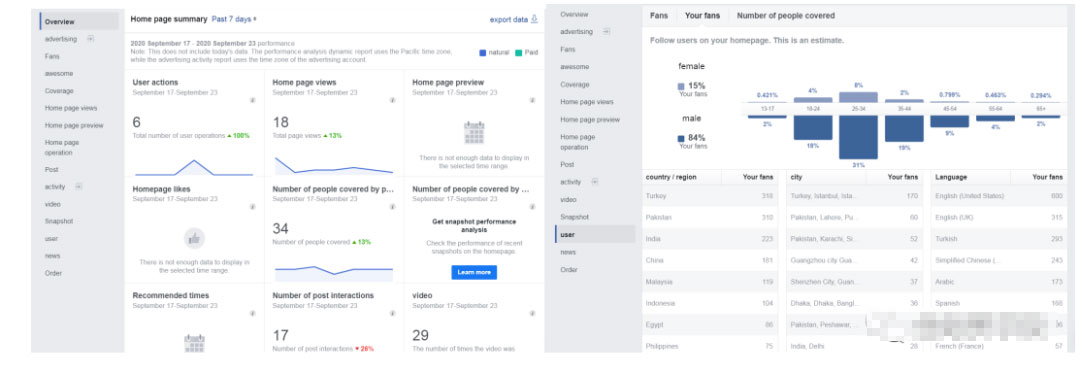
Task: Open Coverage in the Home page summary sidebar
Action: (x=59, y=91)
